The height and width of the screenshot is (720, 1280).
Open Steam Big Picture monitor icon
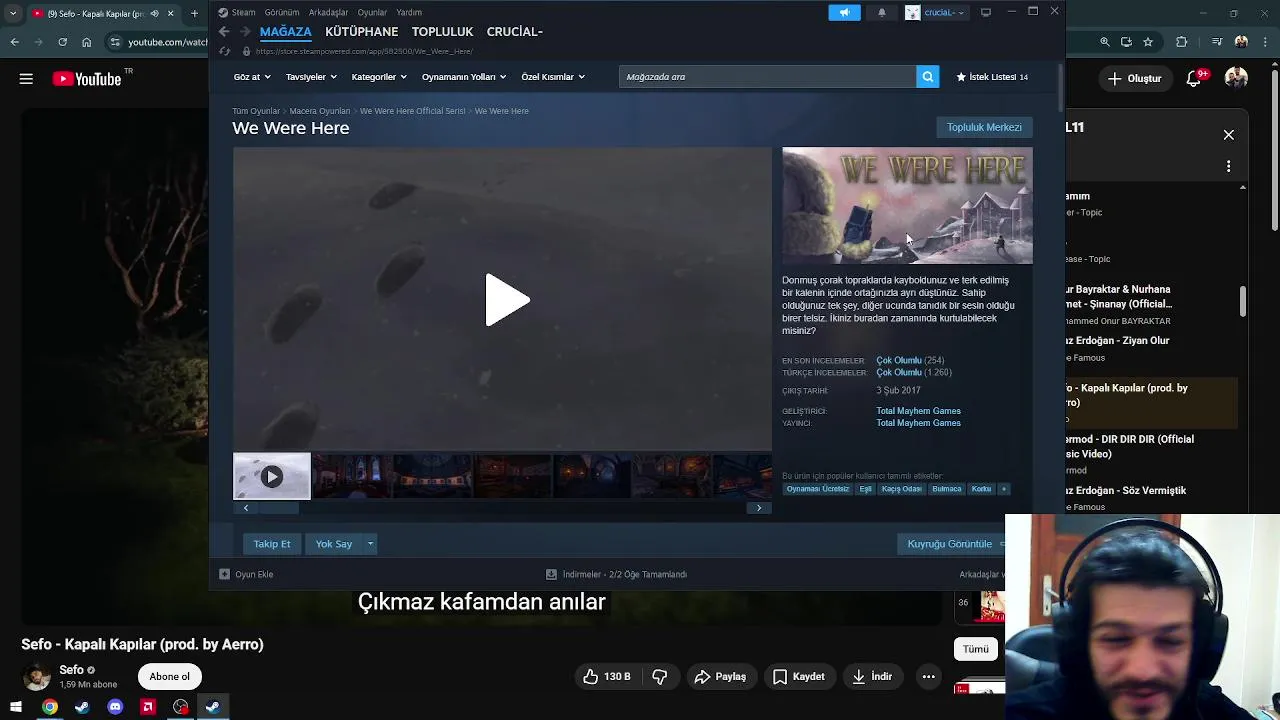tap(986, 12)
